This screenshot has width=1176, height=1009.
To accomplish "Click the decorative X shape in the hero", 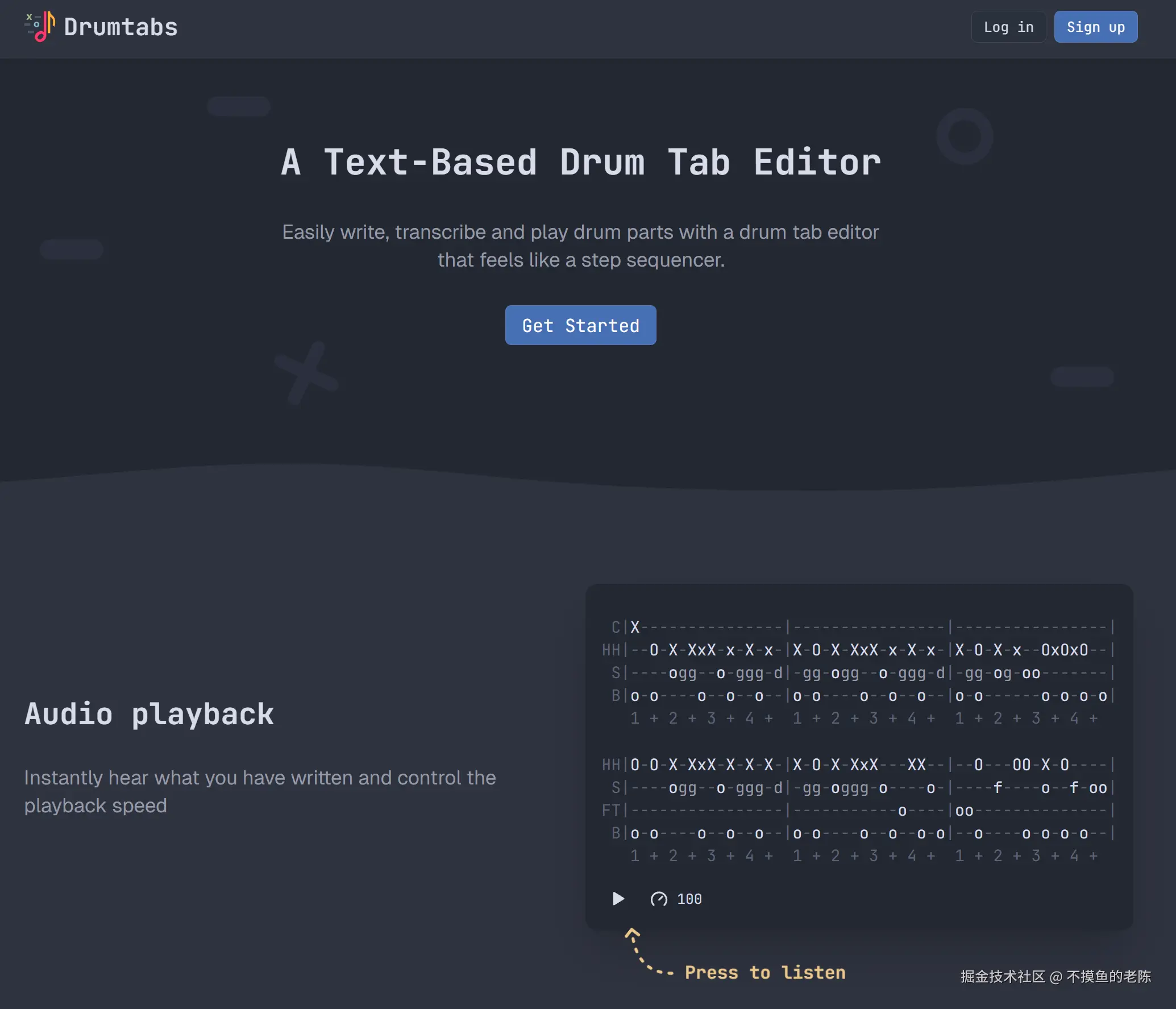I will pos(306,373).
